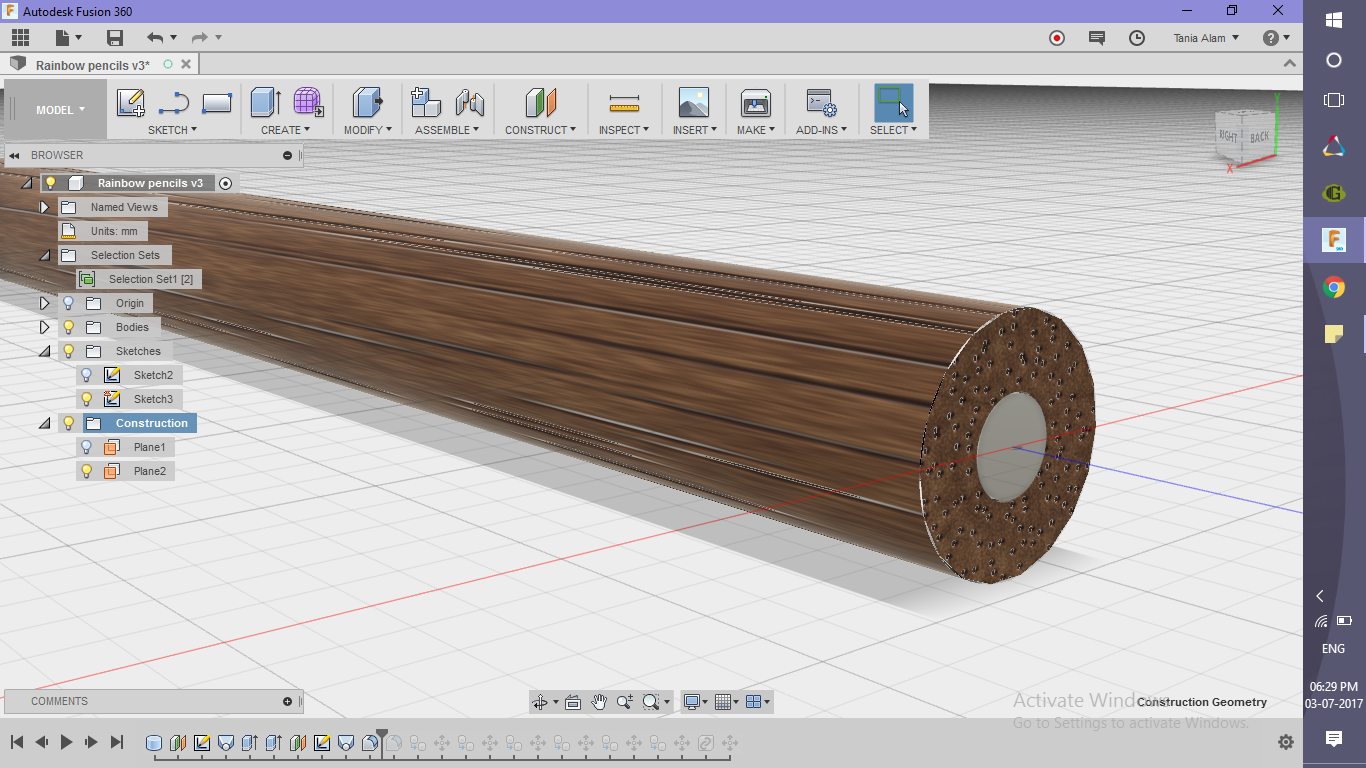Open the data panel grid icon
Image resolution: width=1366 pixels, height=768 pixels.
point(20,38)
